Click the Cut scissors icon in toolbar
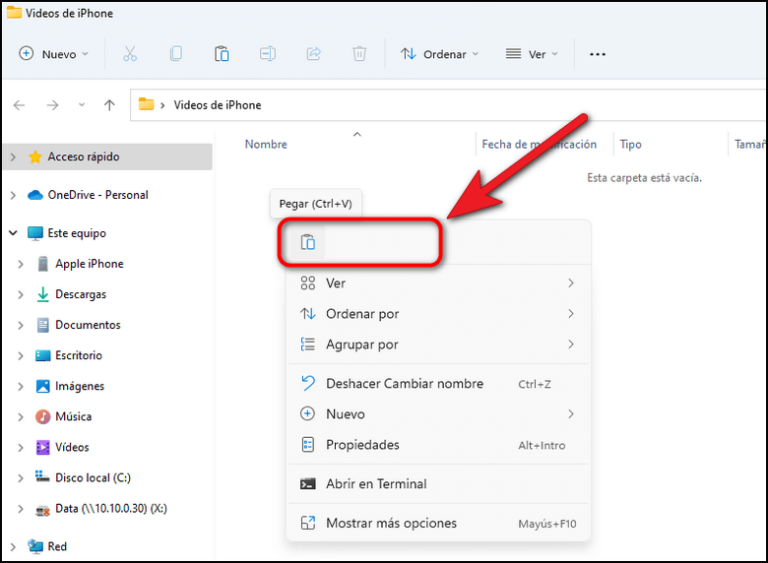 coord(130,54)
